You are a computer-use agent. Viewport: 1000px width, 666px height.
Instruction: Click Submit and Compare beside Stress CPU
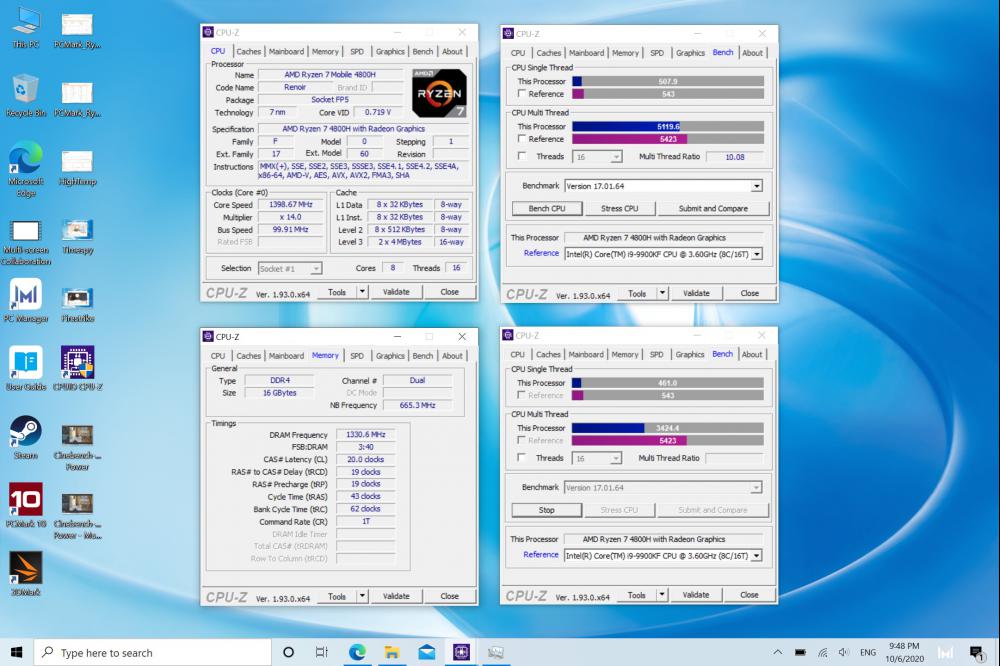[x=713, y=209]
